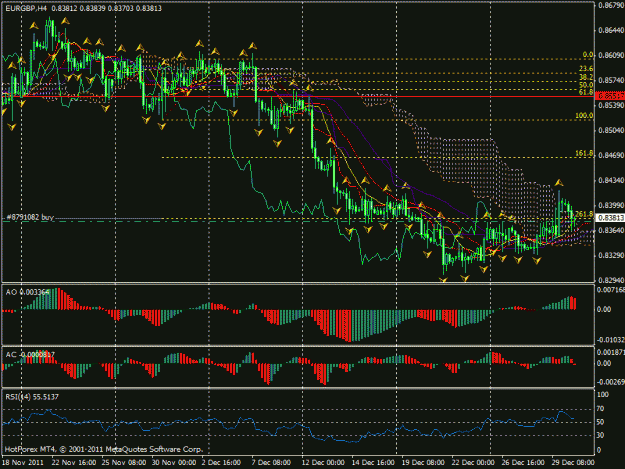Click AO scale value -0.01032
This screenshot has width=625, height=469.
(611, 340)
